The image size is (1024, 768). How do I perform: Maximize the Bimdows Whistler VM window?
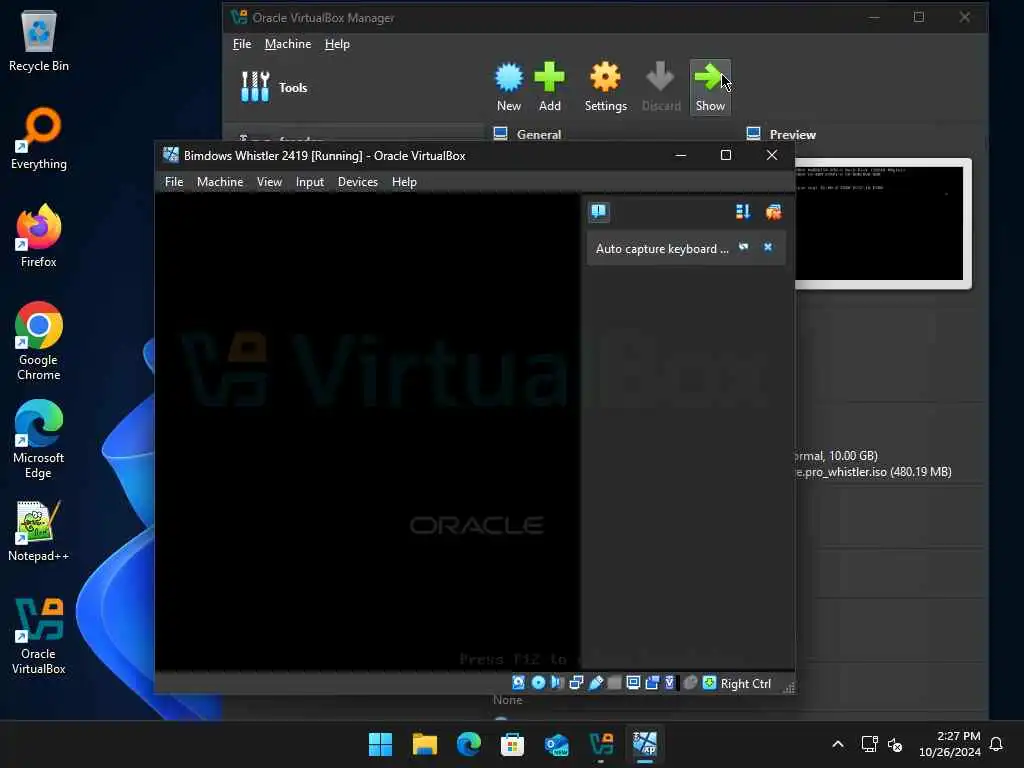pos(726,155)
